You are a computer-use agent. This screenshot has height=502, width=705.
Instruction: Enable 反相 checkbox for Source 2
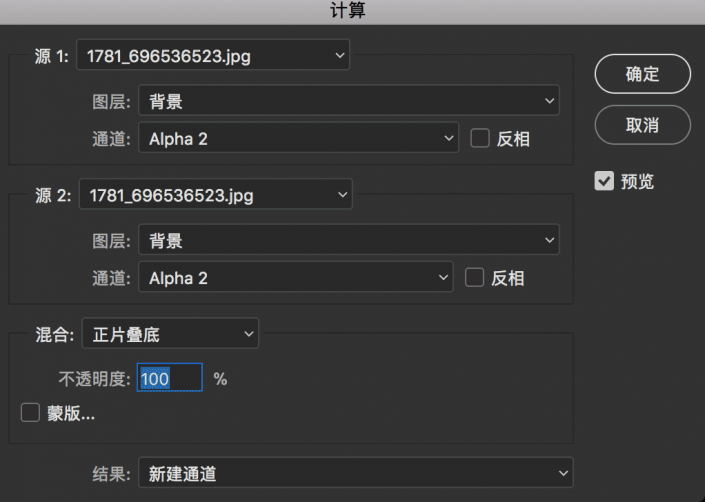[x=475, y=278]
